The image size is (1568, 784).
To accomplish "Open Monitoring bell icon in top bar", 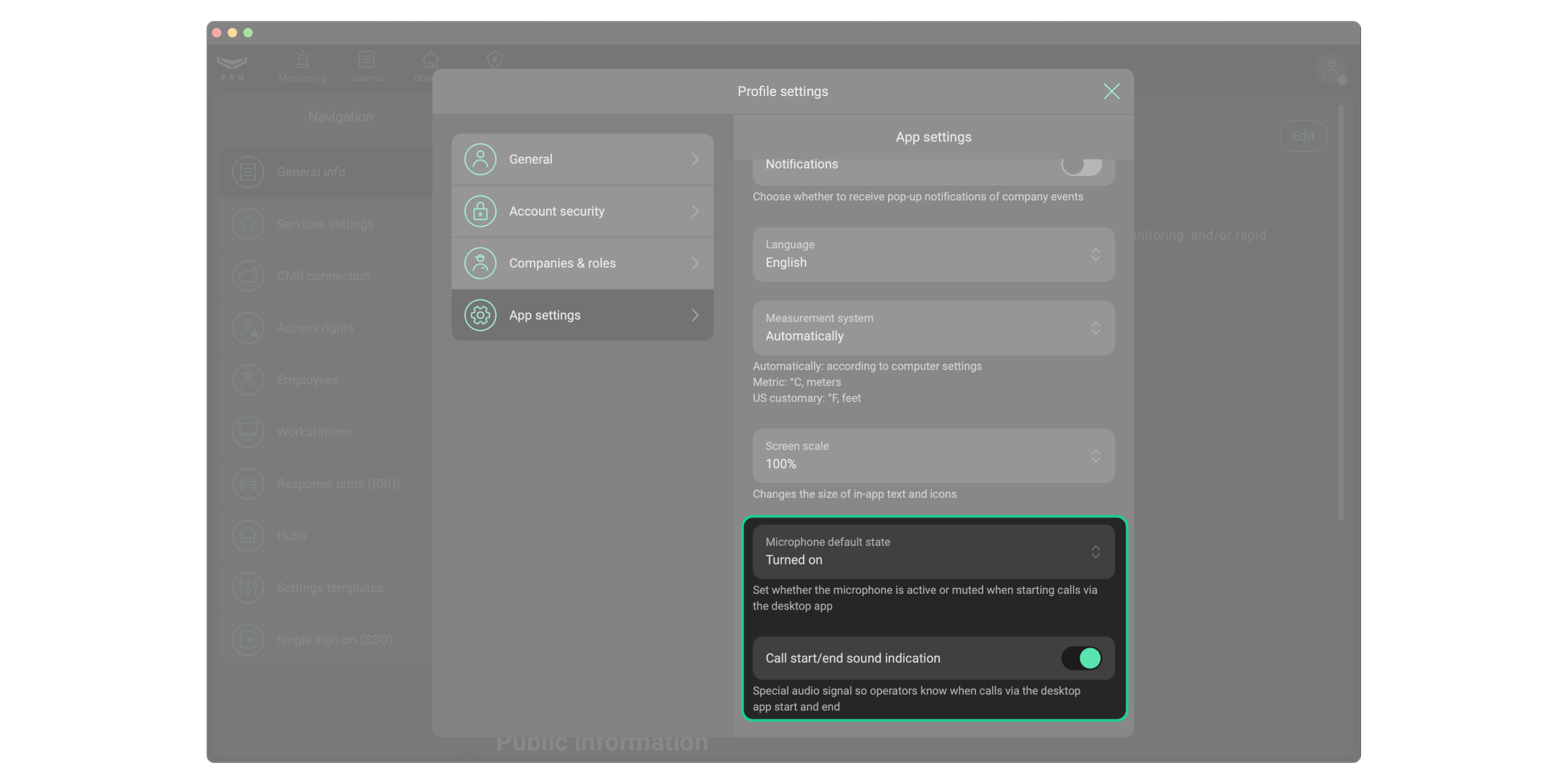I will tap(302, 60).
